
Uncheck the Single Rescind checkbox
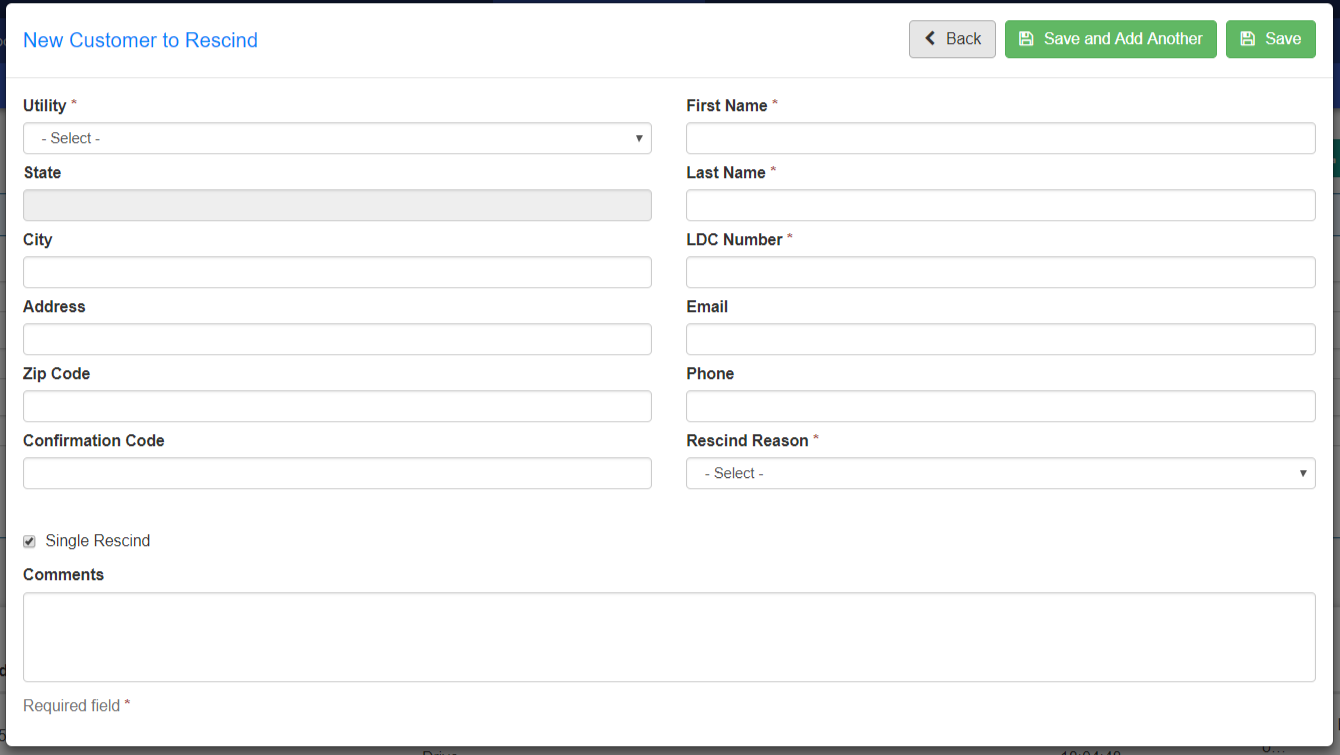click(29, 541)
